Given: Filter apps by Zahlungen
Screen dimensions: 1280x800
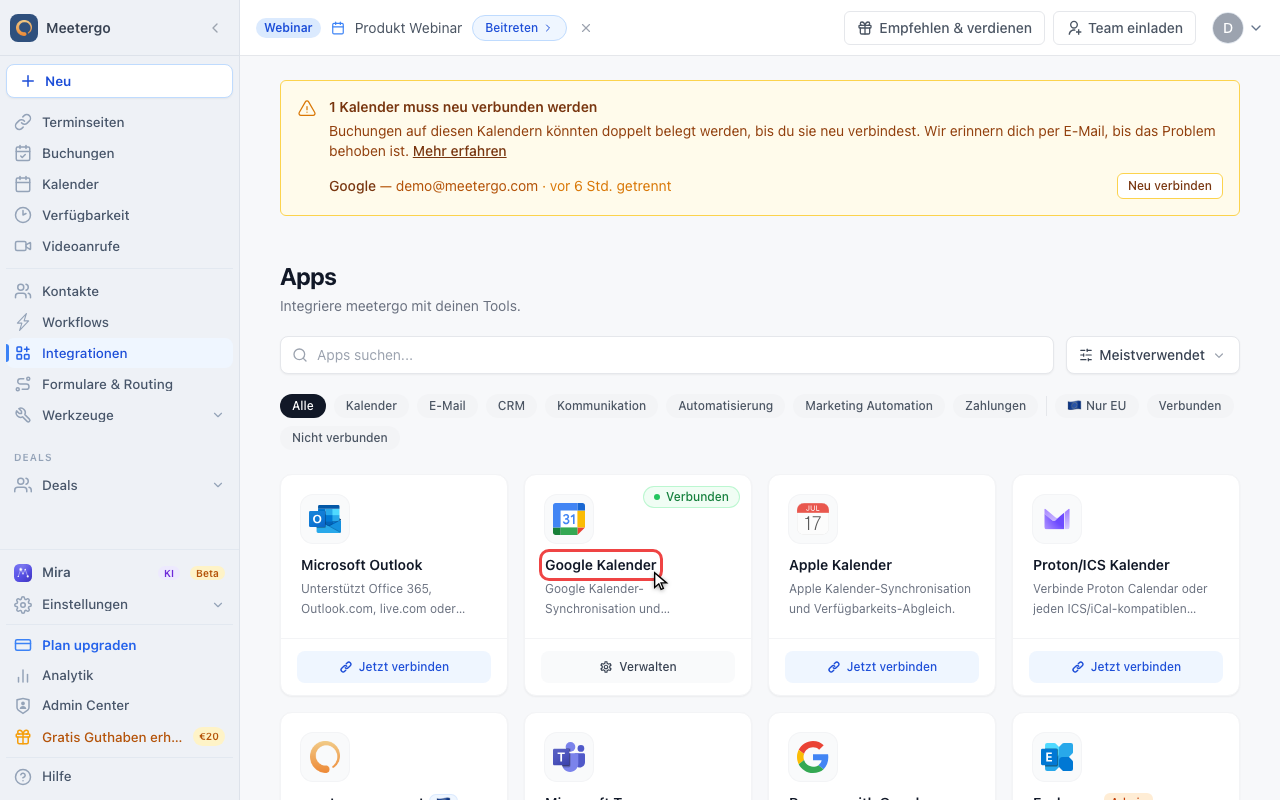Looking at the screenshot, I should click(996, 406).
